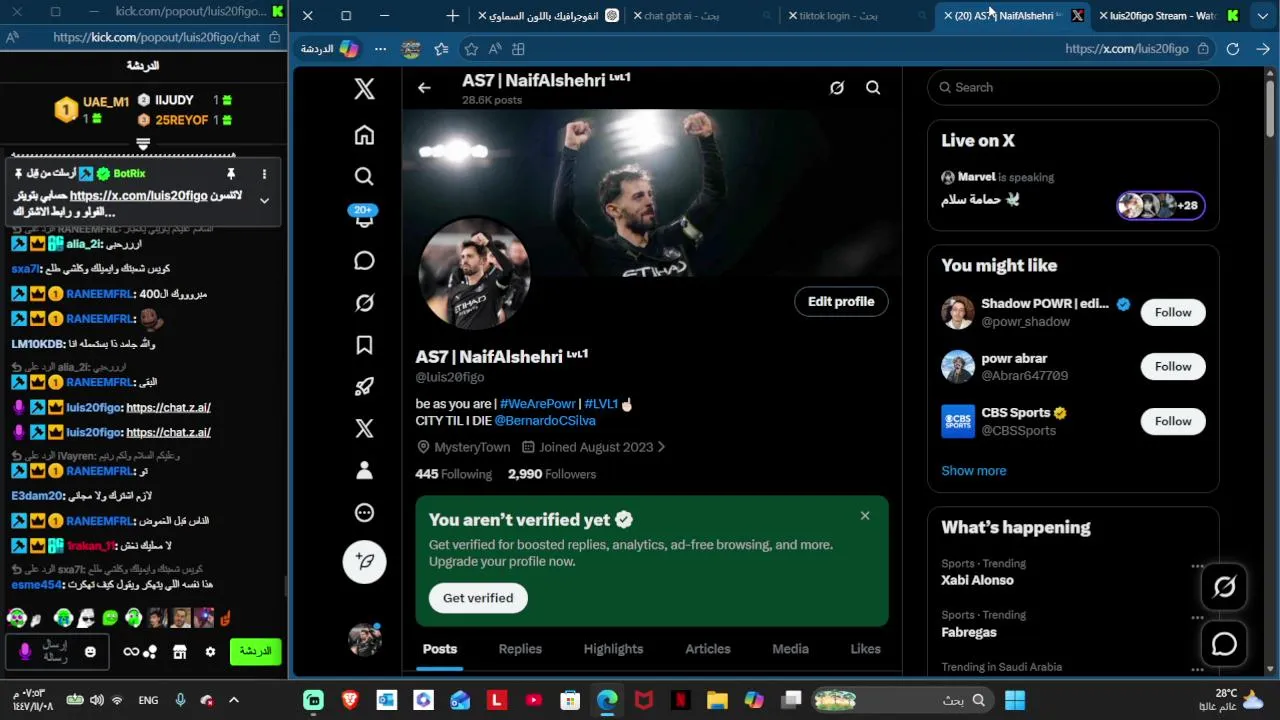Click the first chat.z.ai link in Kick chat
This screenshot has width=1280, height=720.
click(x=168, y=408)
